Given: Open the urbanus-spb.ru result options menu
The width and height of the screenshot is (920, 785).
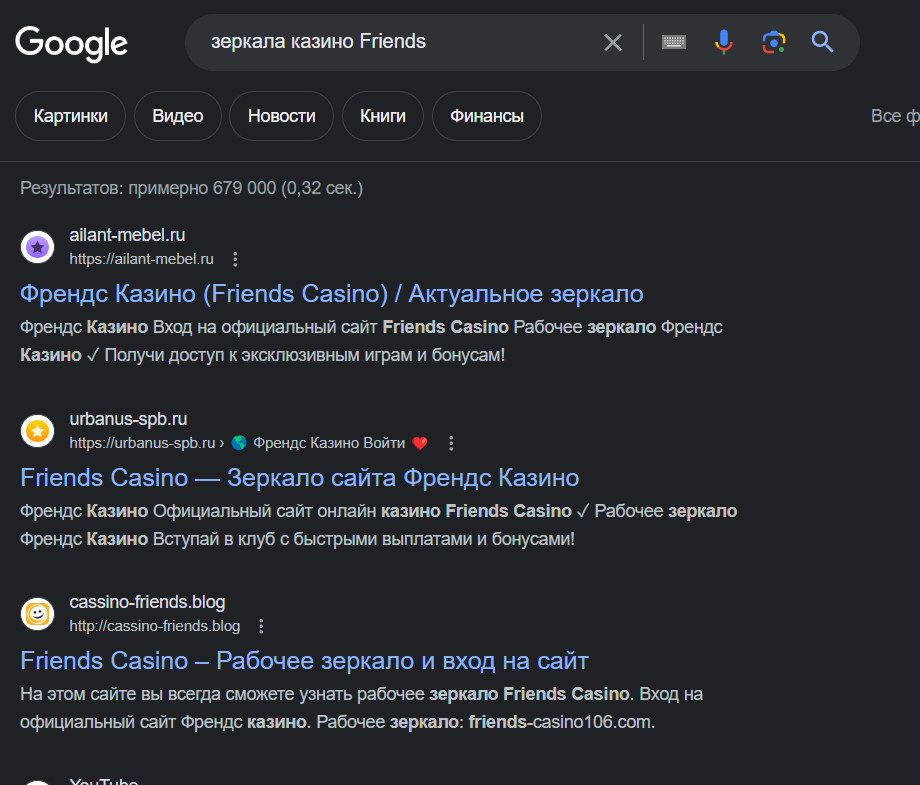Looking at the screenshot, I should click(x=451, y=444).
